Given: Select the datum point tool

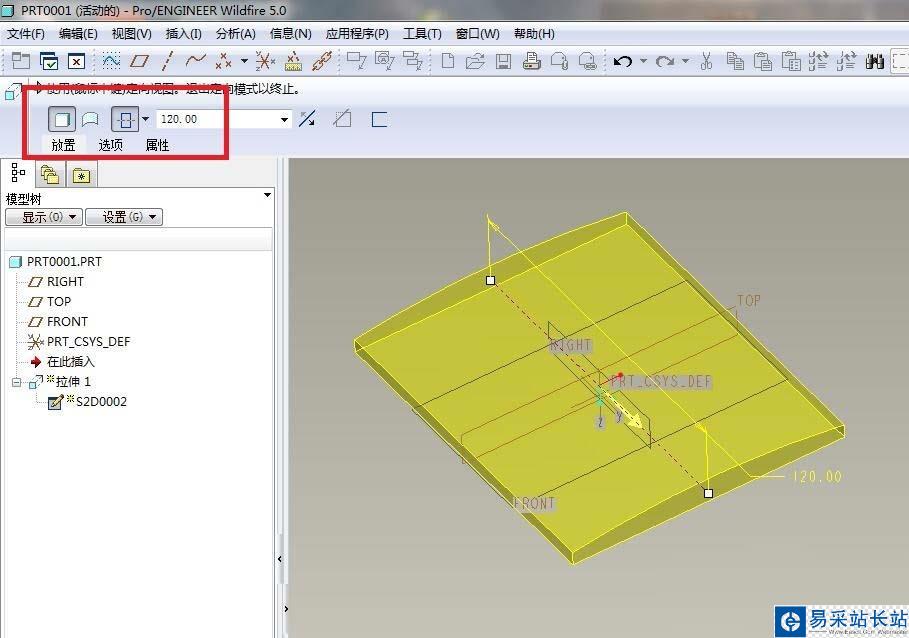Looking at the screenshot, I should 223,60.
